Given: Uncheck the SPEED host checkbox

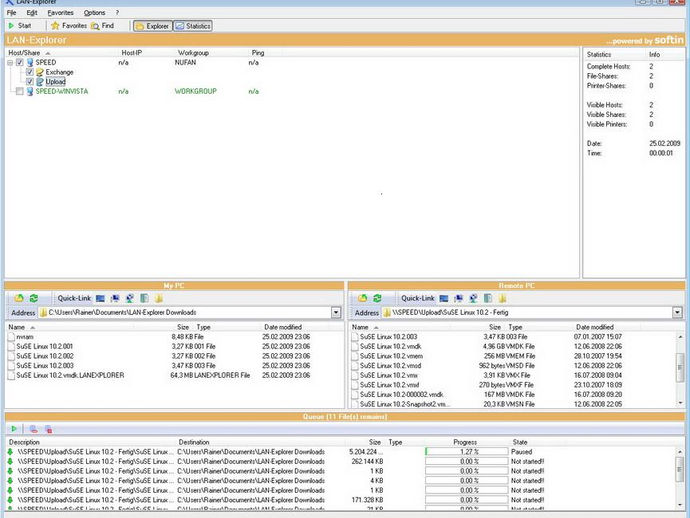Looking at the screenshot, I should [19, 62].
